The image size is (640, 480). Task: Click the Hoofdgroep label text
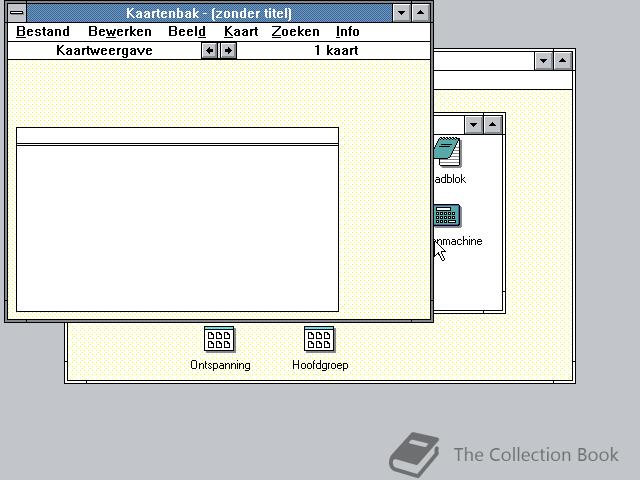click(320, 365)
